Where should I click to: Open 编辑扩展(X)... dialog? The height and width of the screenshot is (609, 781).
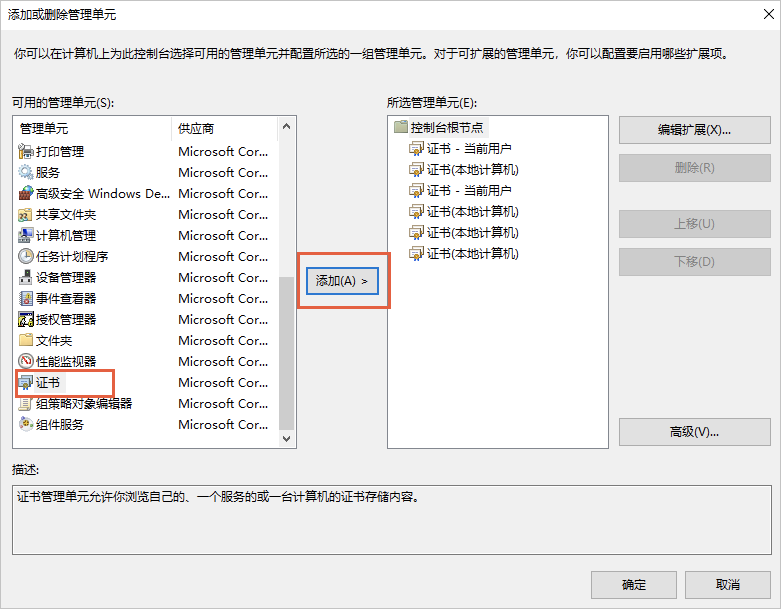[x=694, y=130]
